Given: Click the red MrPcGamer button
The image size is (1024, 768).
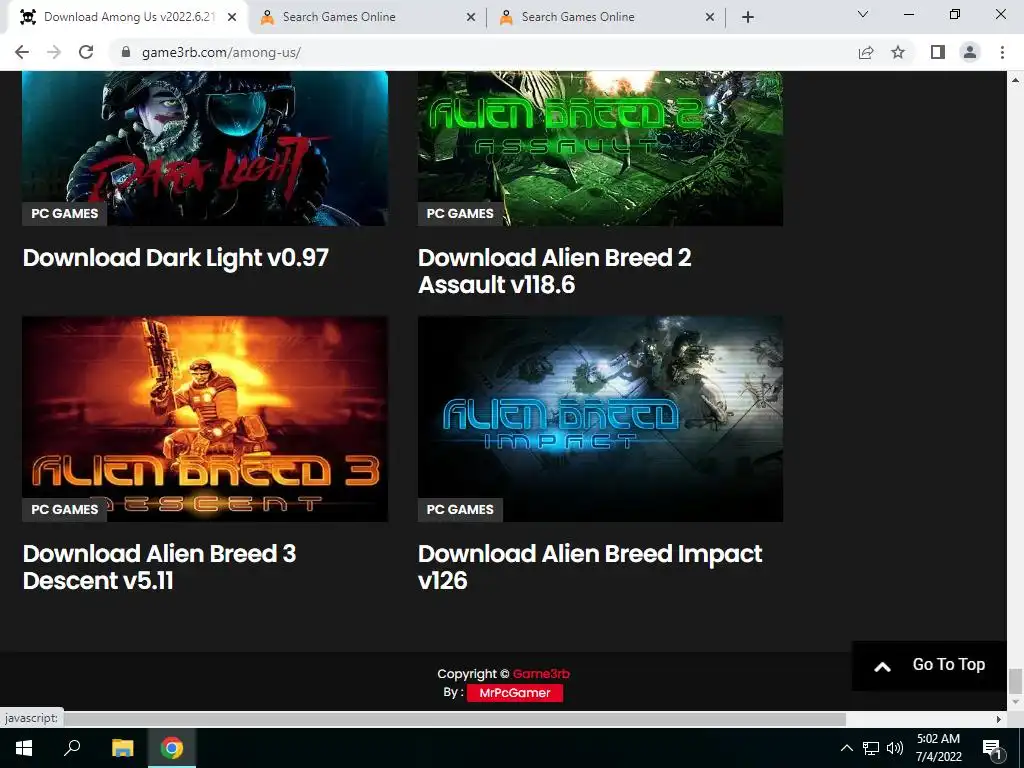Looking at the screenshot, I should (515, 693).
